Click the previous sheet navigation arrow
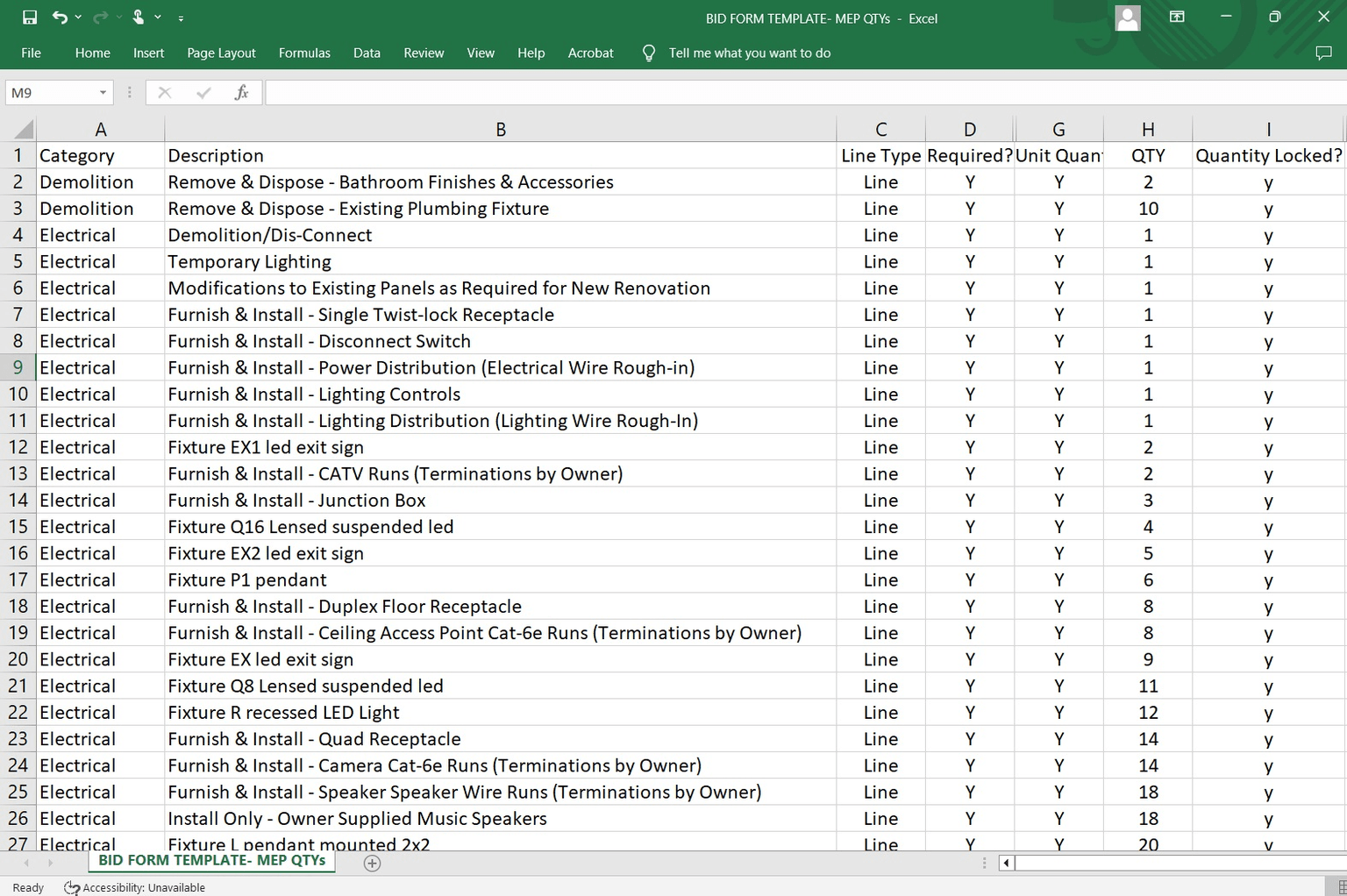The height and width of the screenshot is (896, 1347). point(27,864)
